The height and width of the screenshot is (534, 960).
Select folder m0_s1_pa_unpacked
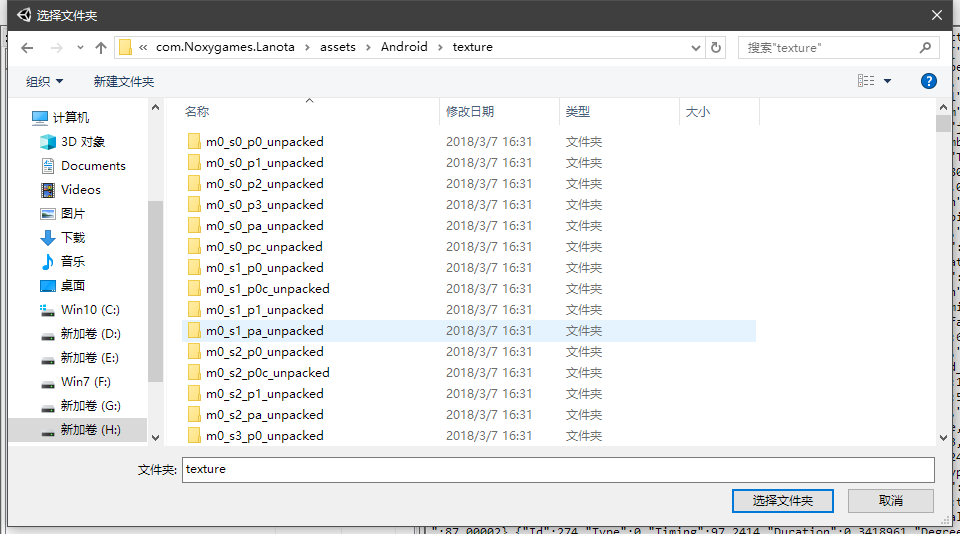pos(469,331)
